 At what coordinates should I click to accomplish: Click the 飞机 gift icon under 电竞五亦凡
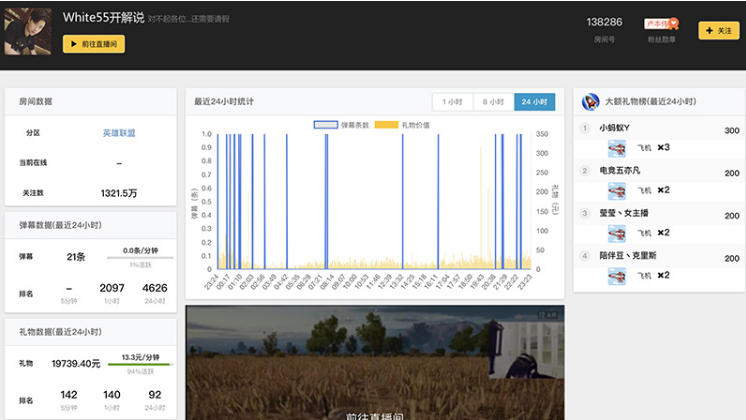click(x=617, y=190)
